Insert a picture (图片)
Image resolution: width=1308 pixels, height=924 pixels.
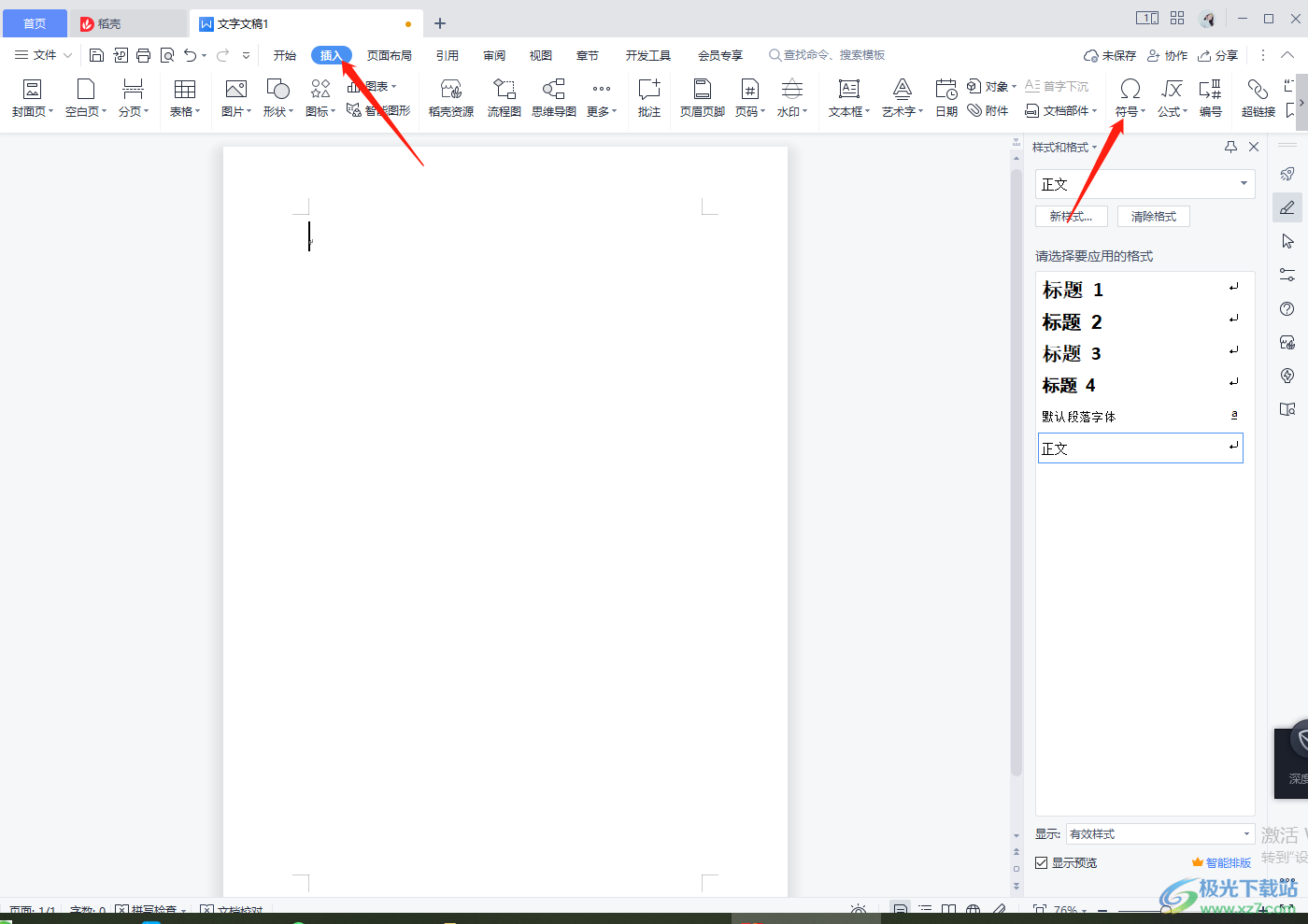[236, 98]
